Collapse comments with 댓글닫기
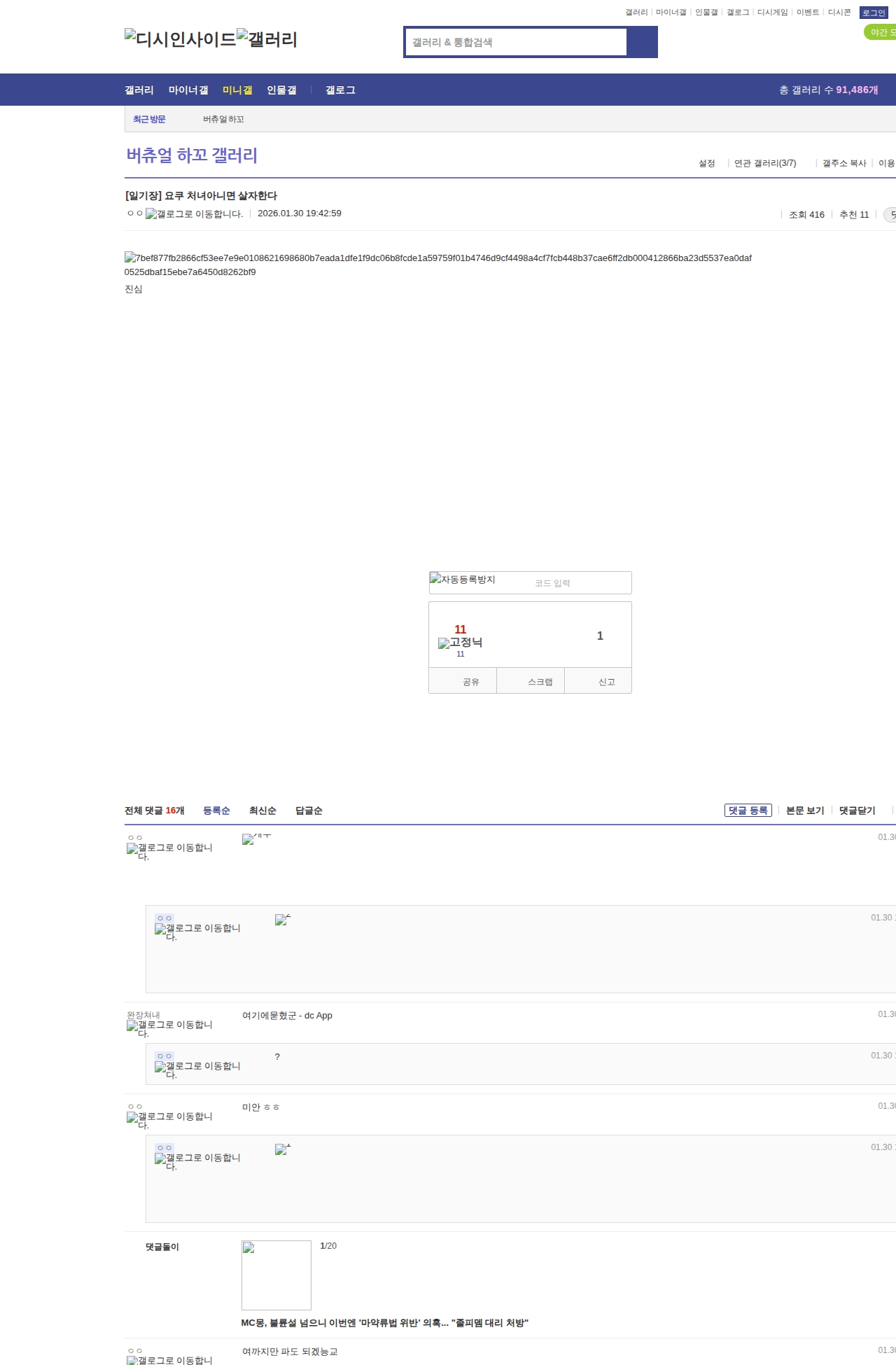This screenshot has height=1365, width=896. [857, 811]
